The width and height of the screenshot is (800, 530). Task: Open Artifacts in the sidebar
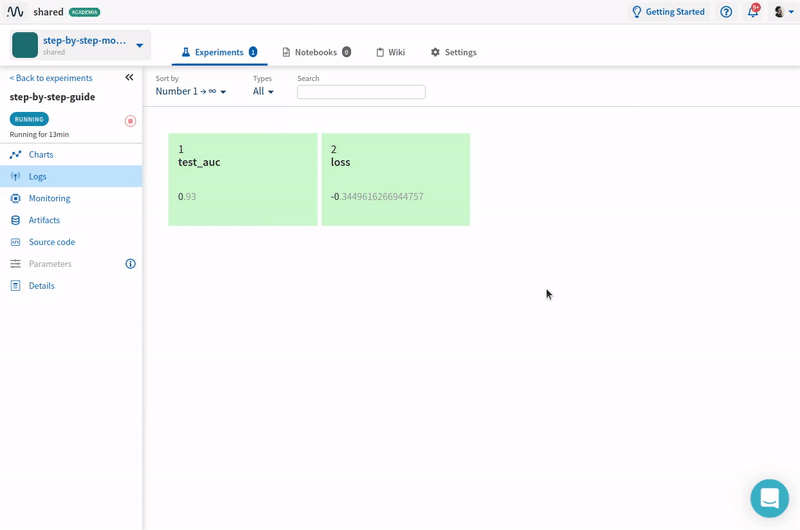pos(71,220)
